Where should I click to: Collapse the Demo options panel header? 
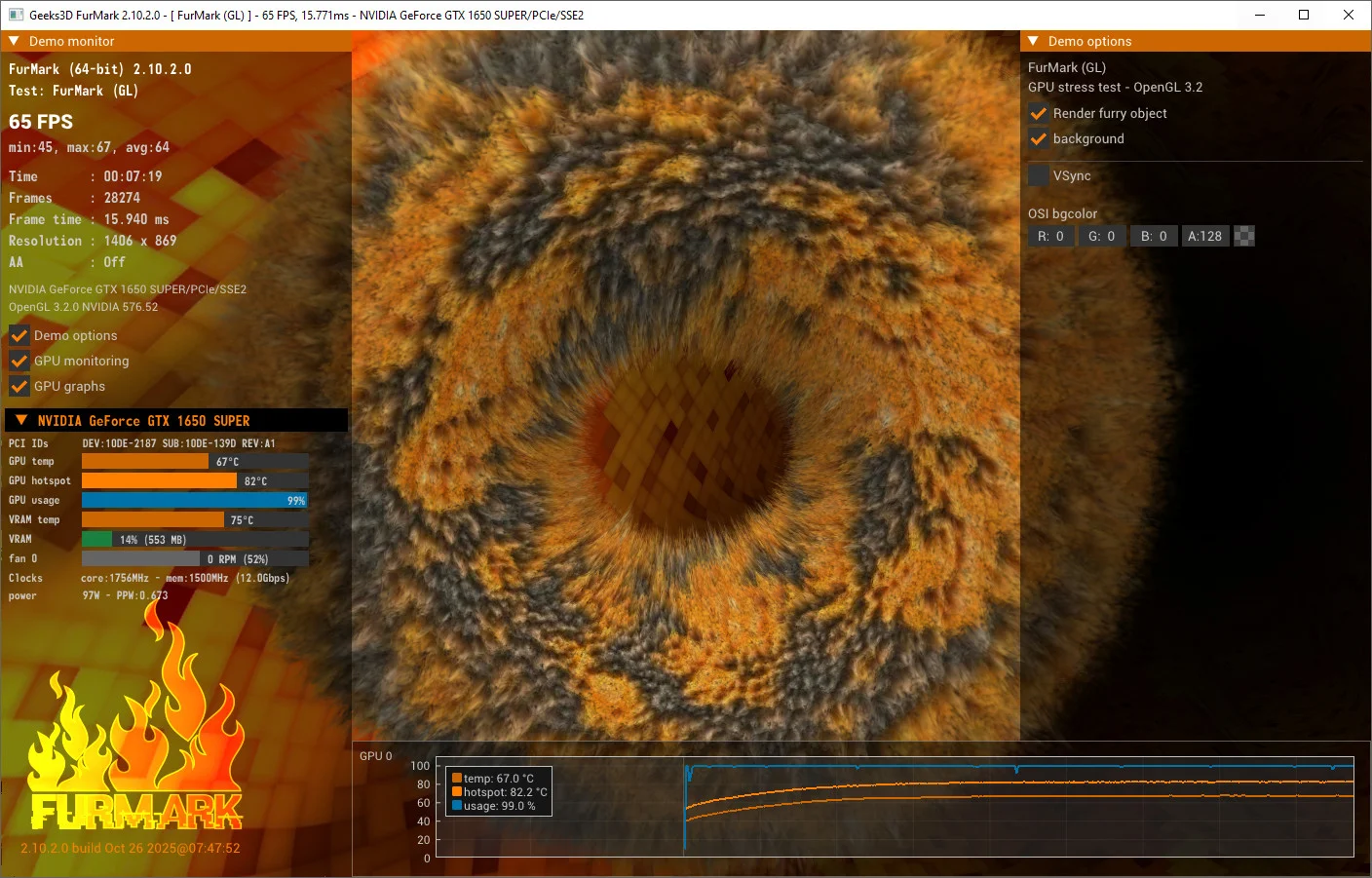[x=1034, y=41]
